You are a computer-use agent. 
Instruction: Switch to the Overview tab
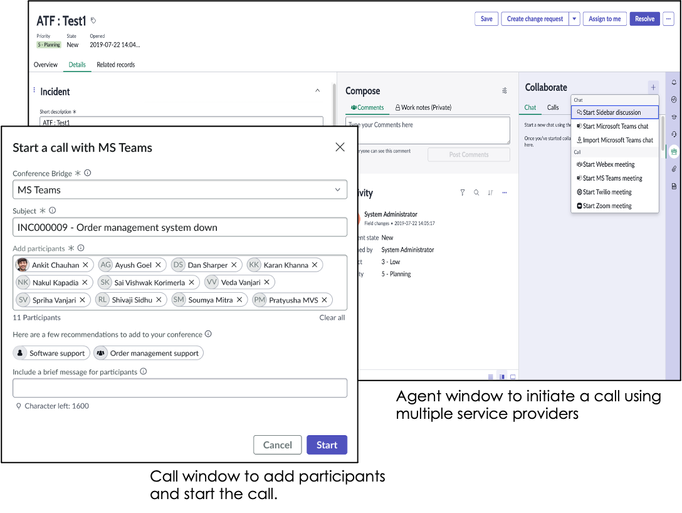tap(46, 64)
